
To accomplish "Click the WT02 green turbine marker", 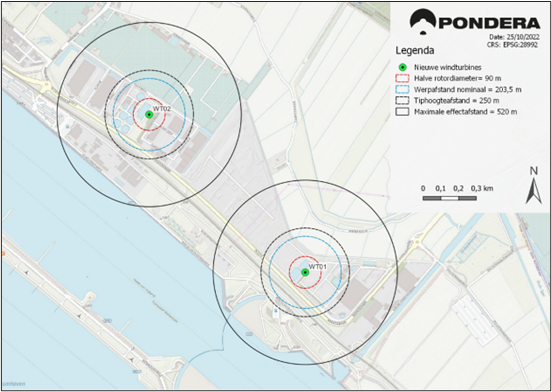I will (149, 114).
